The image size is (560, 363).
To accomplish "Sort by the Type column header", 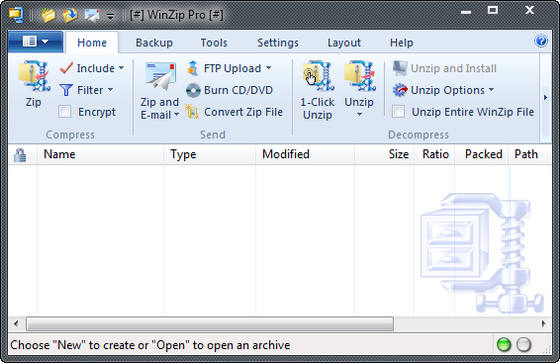I will pyautogui.click(x=209, y=154).
